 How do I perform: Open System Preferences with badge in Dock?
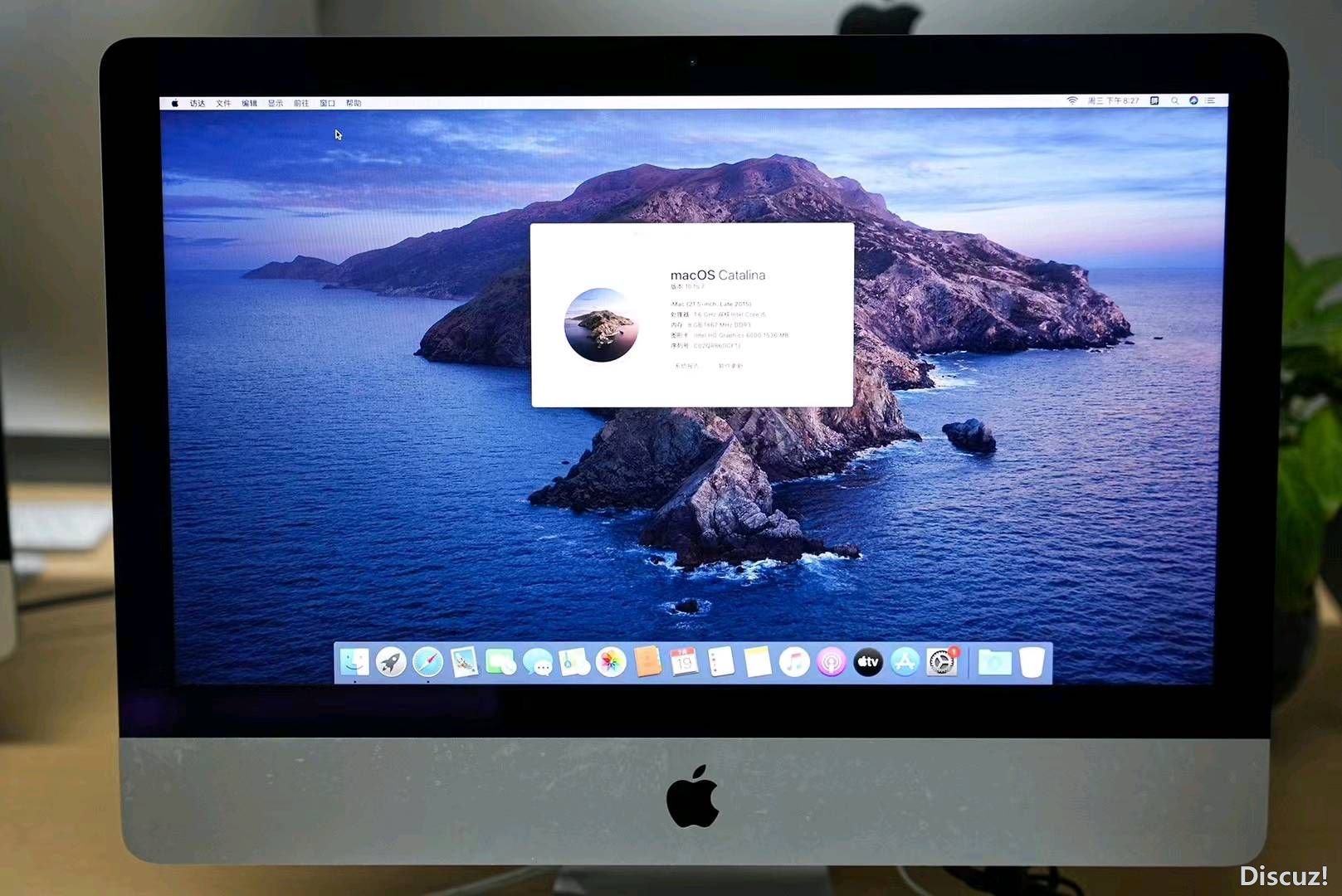pos(942,662)
